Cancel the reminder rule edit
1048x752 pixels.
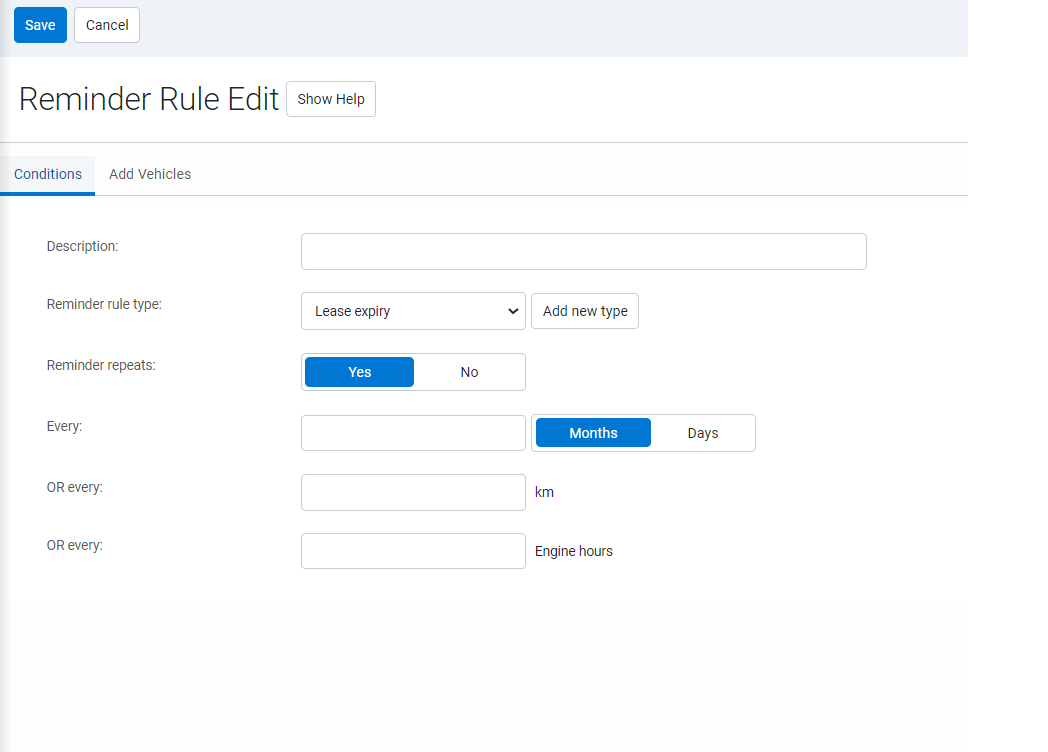107,25
